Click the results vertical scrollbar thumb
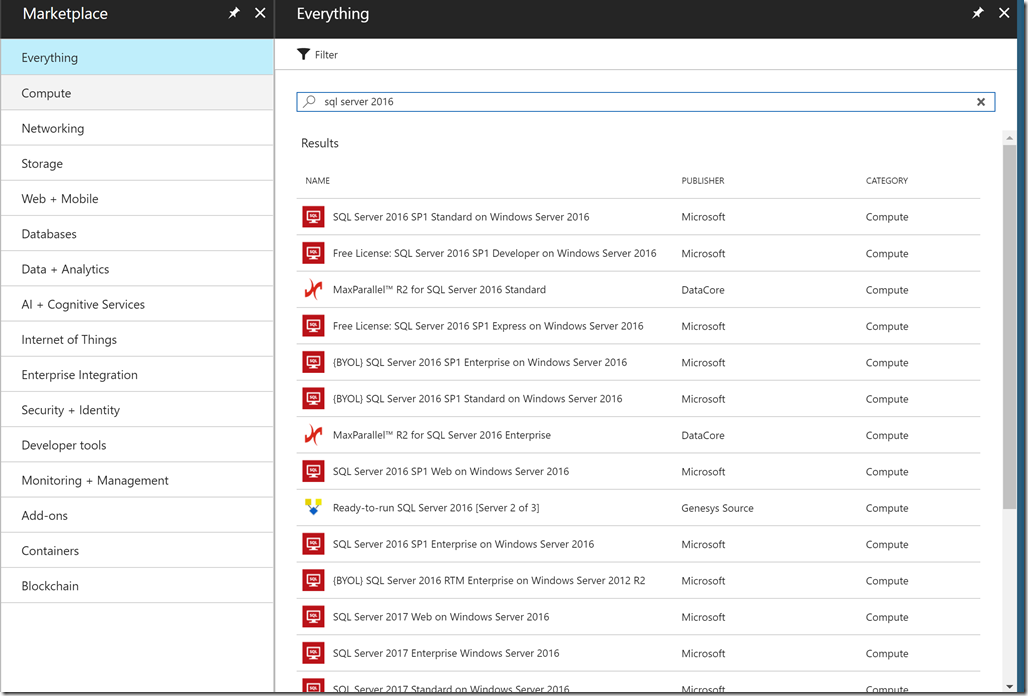The height and width of the screenshot is (696, 1028). pyautogui.click(x=1009, y=326)
